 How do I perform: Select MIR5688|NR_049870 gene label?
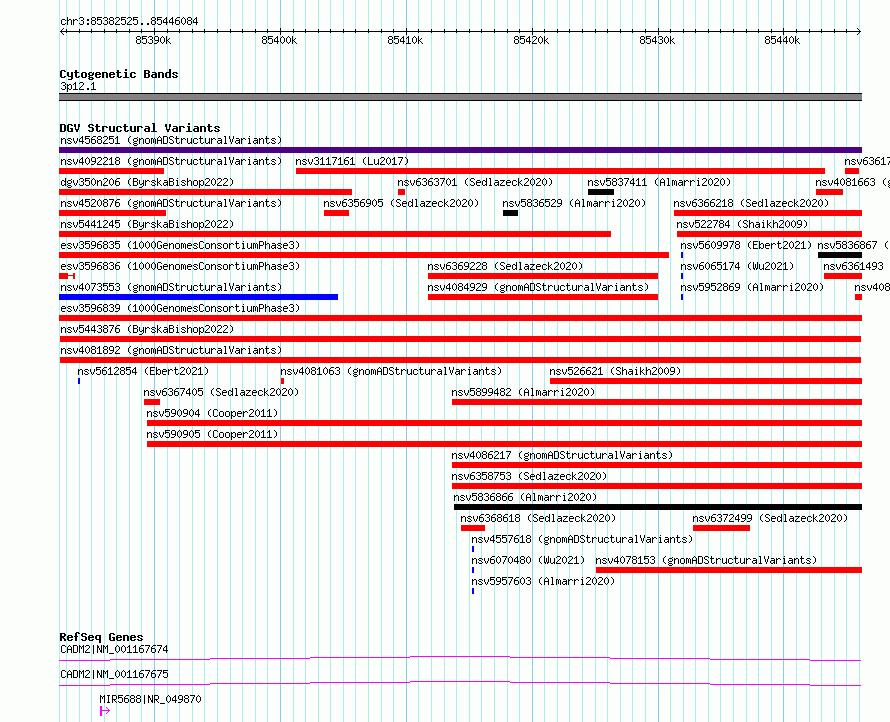150,699
